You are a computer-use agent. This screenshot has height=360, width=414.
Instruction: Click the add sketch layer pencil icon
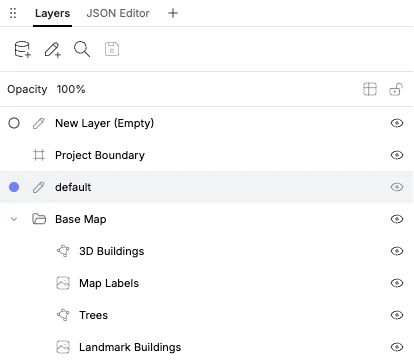click(53, 50)
